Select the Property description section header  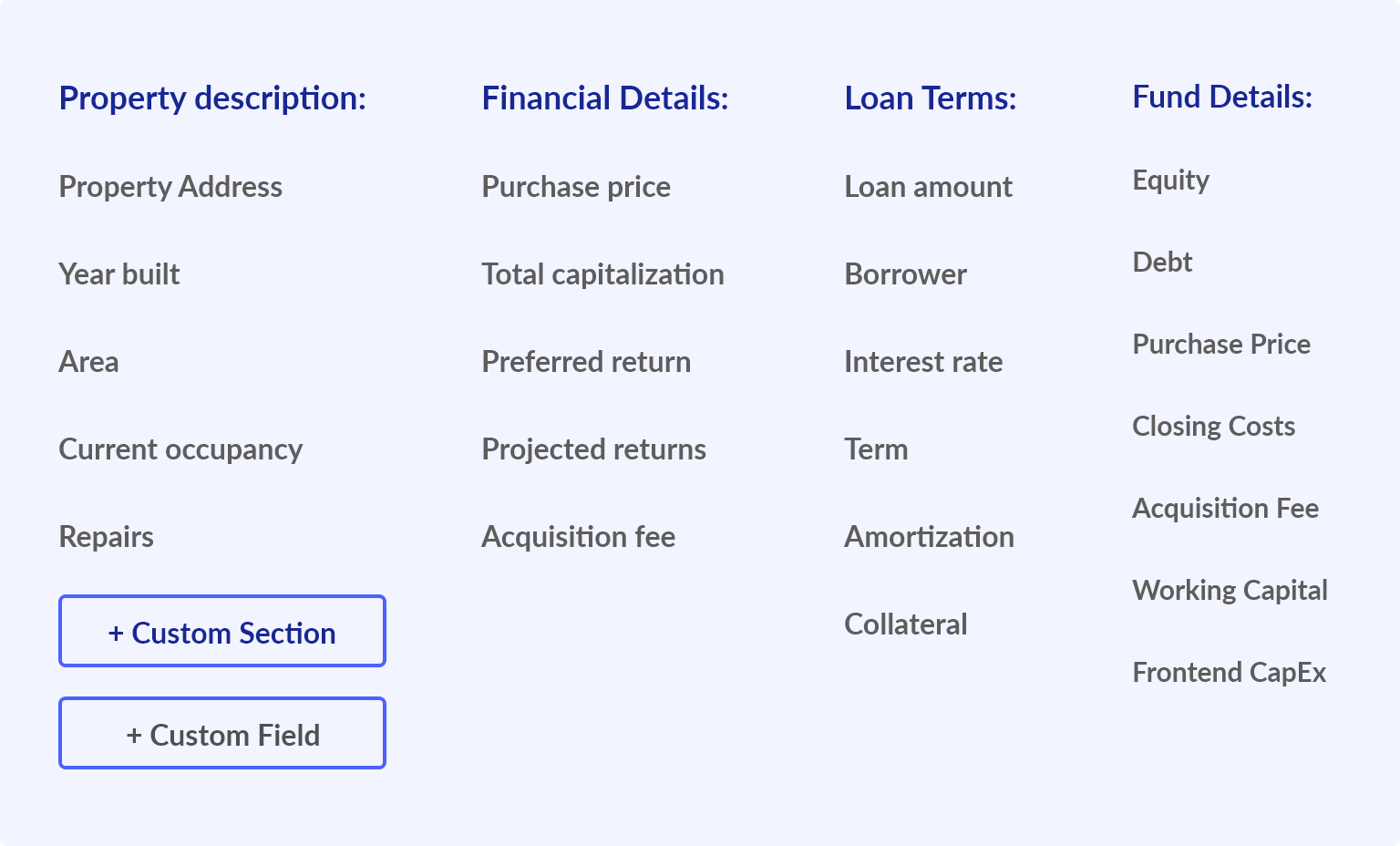coord(212,98)
